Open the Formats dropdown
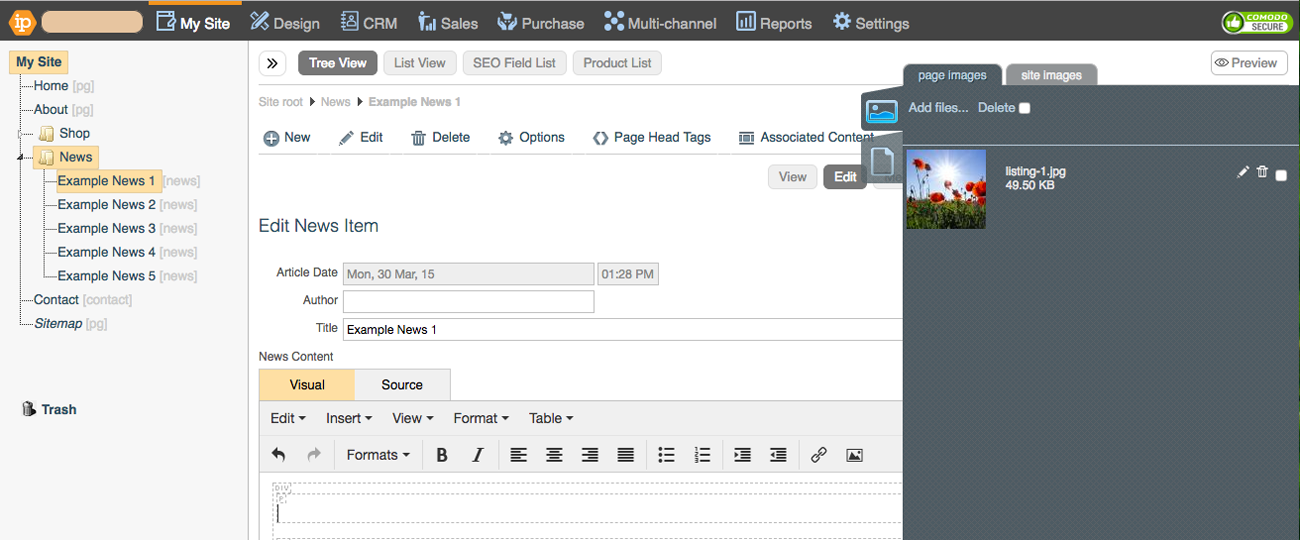The height and width of the screenshot is (540, 1300). [x=378, y=455]
